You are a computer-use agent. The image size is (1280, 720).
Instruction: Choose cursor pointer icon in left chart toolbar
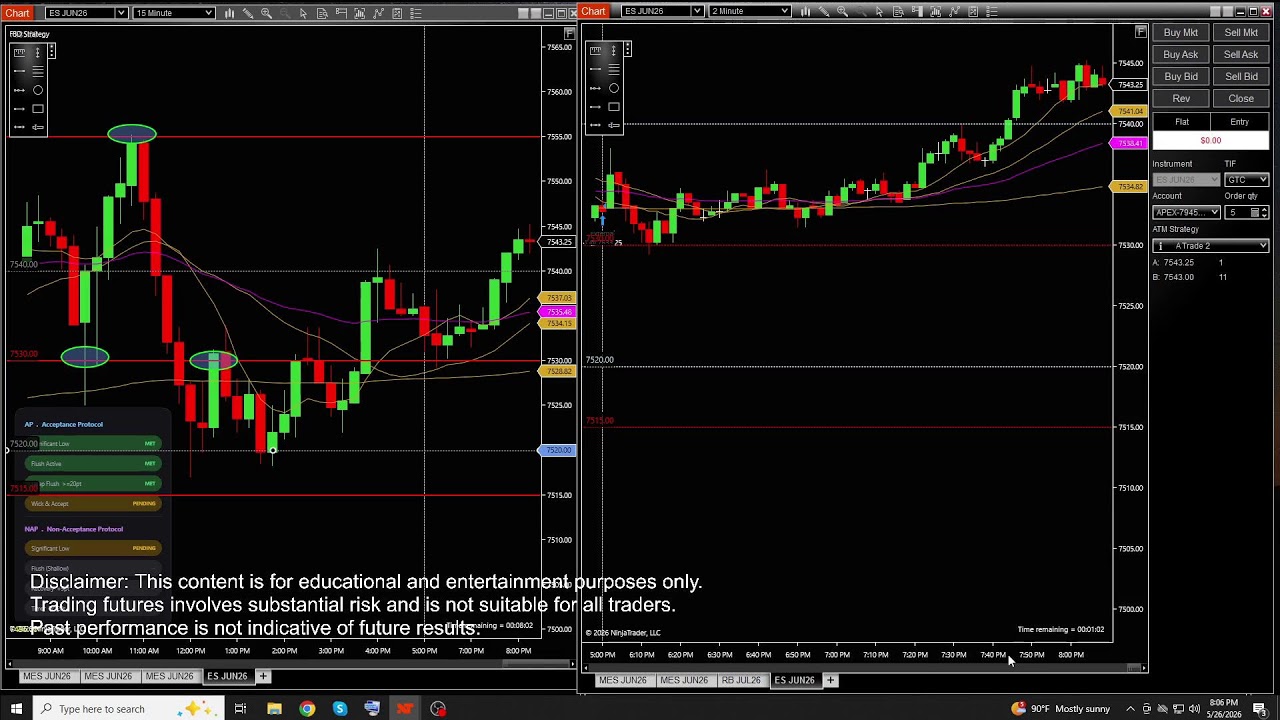[303, 13]
